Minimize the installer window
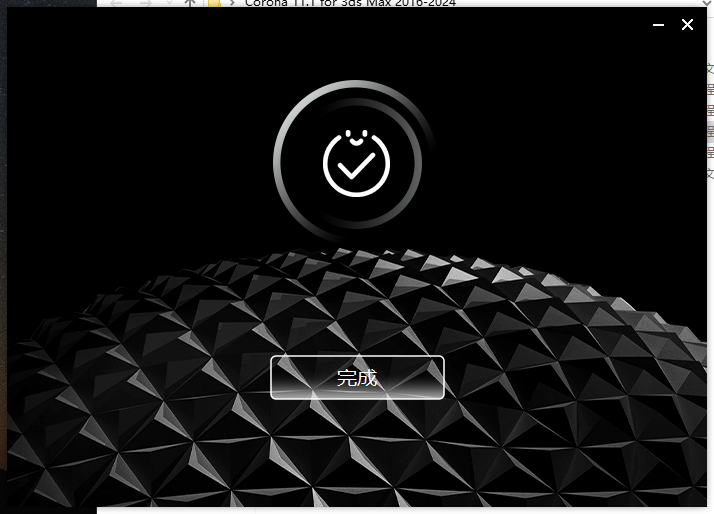 point(659,25)
